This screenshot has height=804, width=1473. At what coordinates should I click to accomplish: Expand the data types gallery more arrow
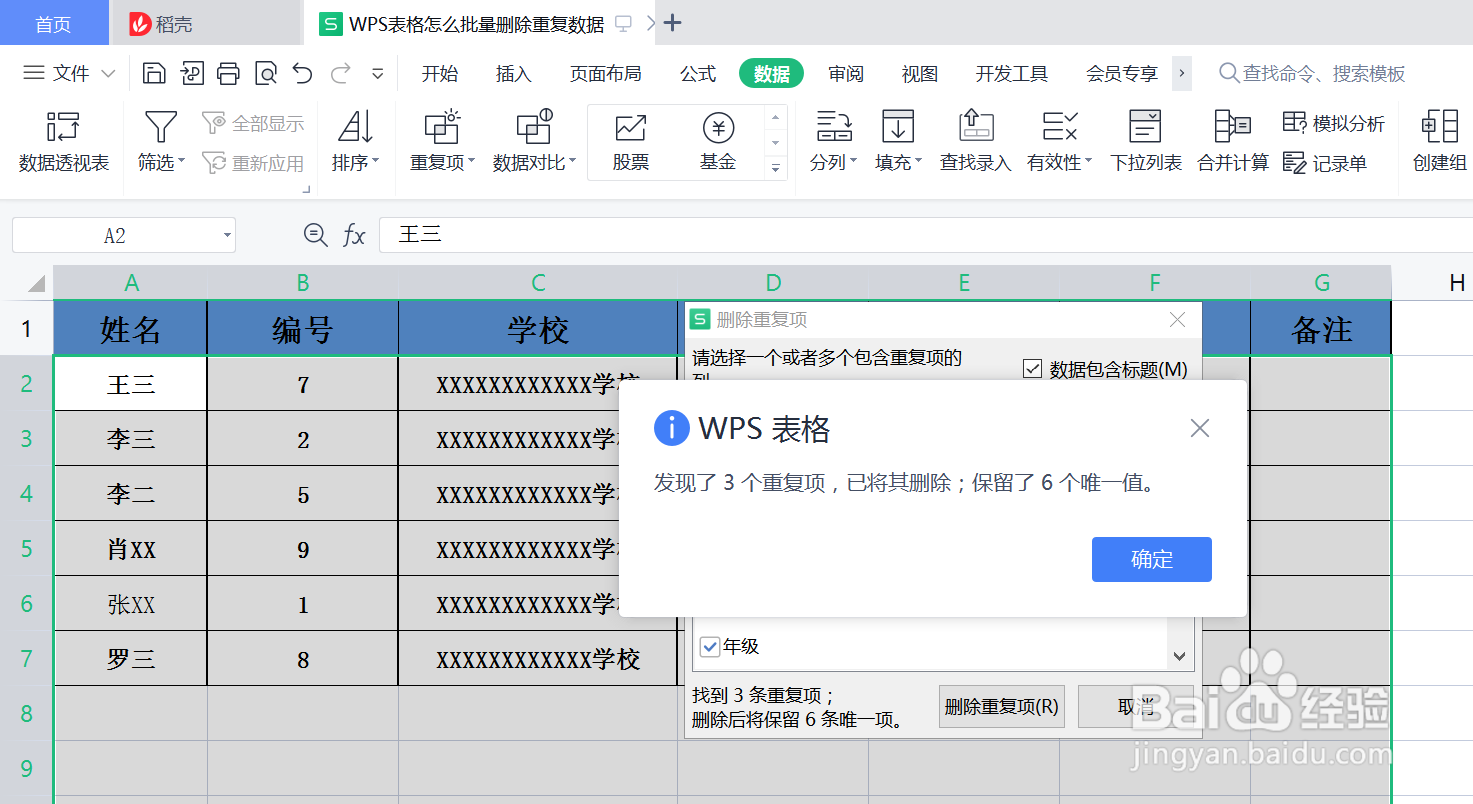pos(775,169)
